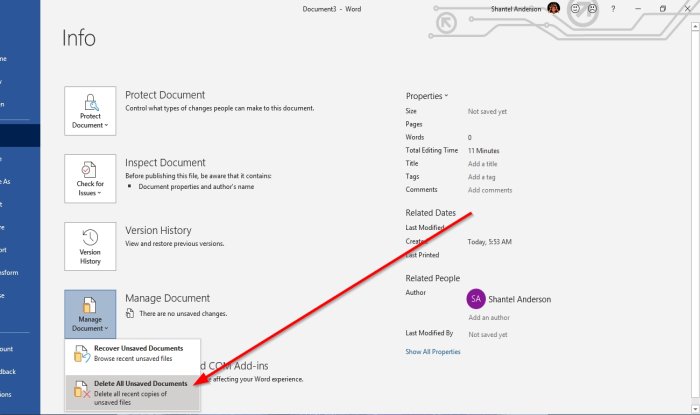The height and width of the screenshot is (415, 700).
Task: Open the Protect Document button
Action: tap(90, 111)
